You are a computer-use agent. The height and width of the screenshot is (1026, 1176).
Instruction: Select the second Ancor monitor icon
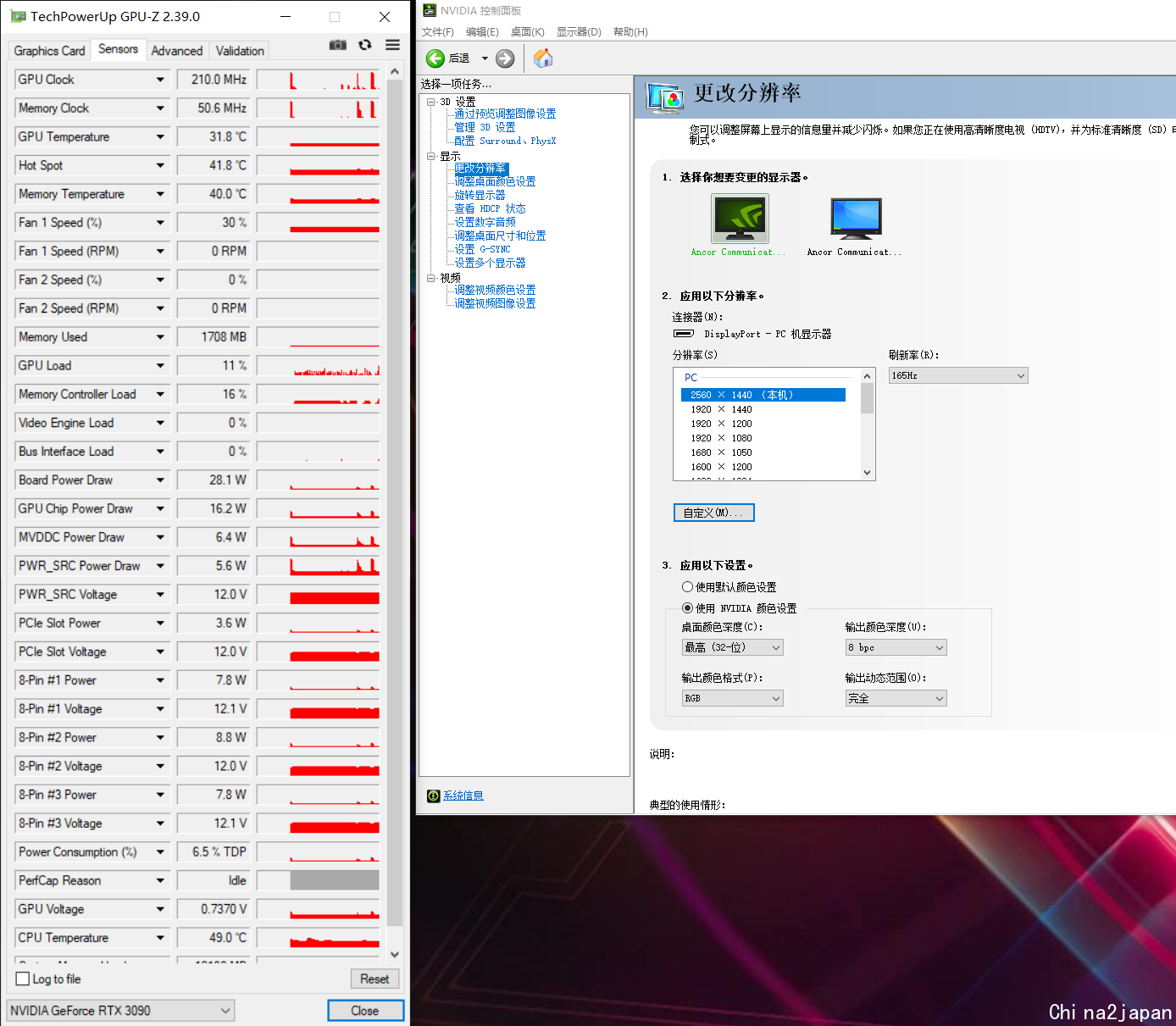point(856,219)
